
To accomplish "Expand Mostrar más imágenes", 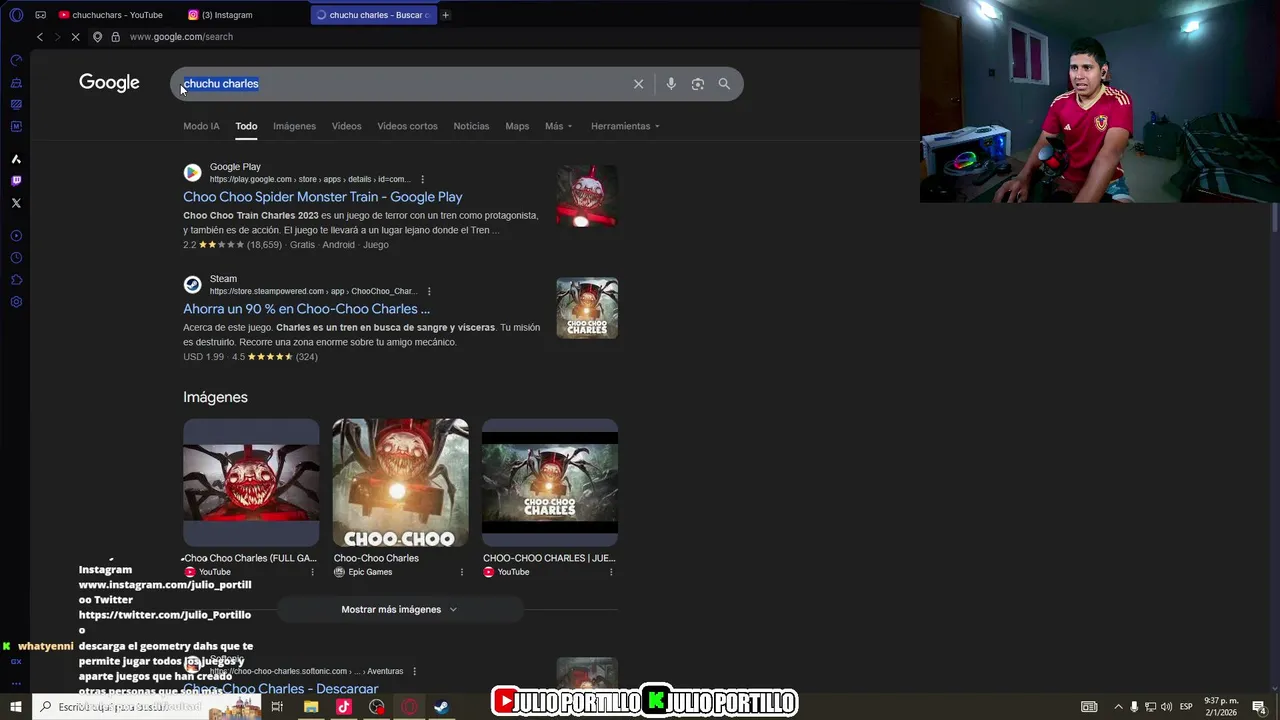I will [x=400, y=609].
